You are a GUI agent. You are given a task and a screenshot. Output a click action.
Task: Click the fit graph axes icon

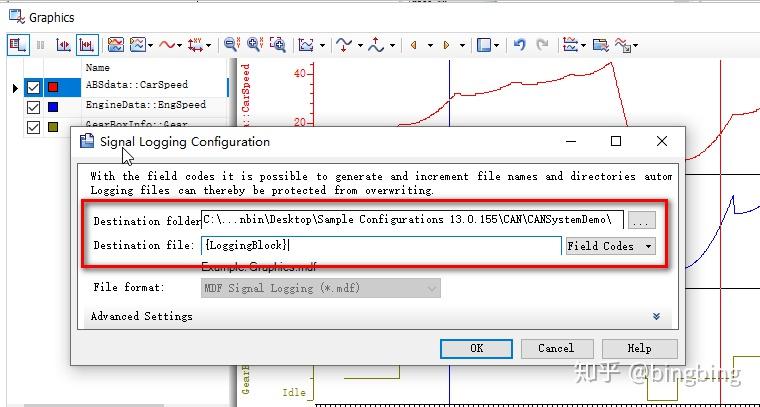tap(306, 45)
